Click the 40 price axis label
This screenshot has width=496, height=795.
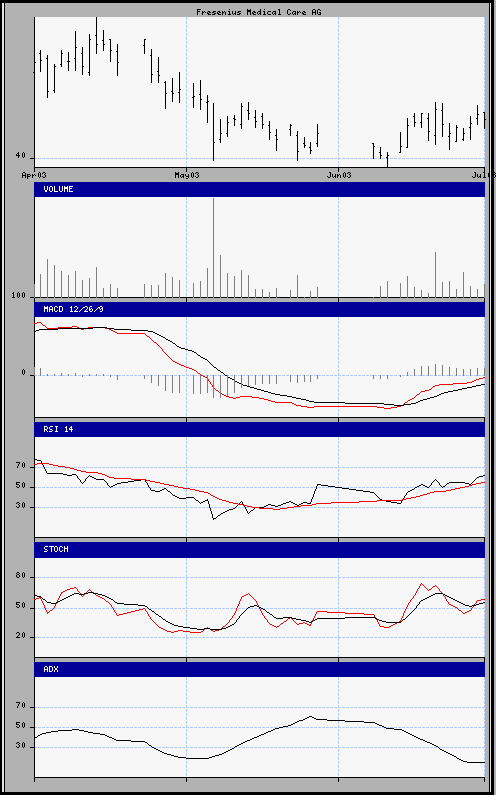[21, 156]
